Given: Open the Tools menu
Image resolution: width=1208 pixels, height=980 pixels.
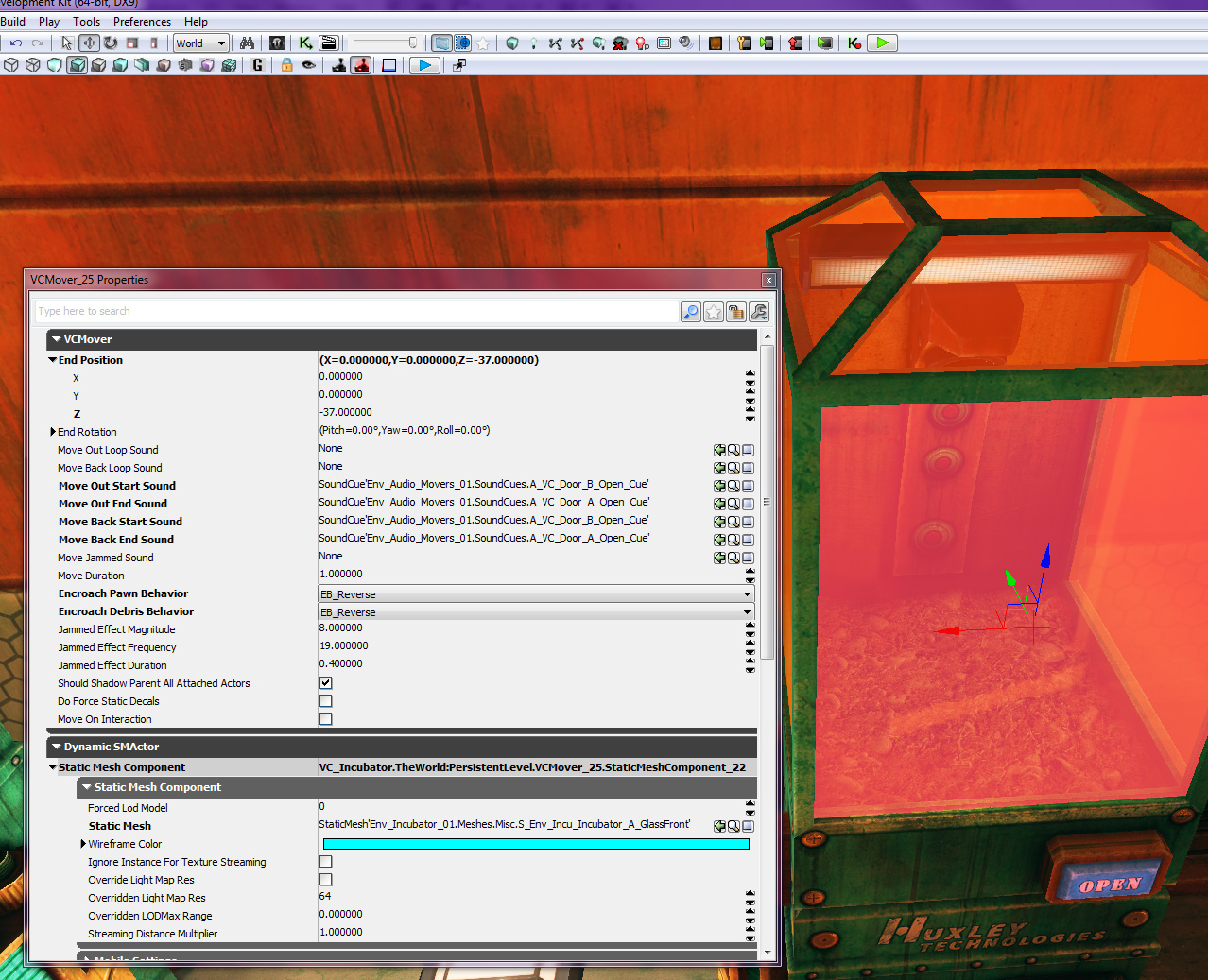Looking at the screenshot, I should click(86, 22).
